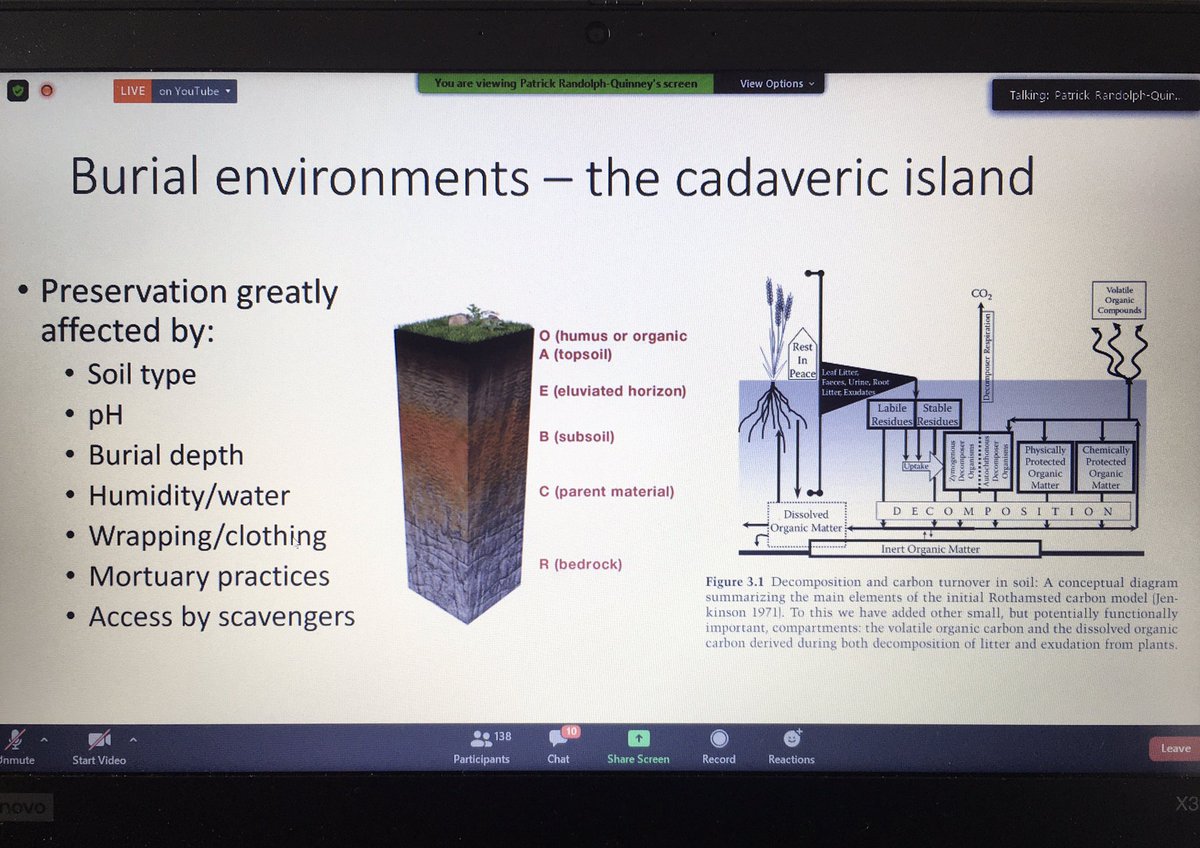Open the Chat panel icon
Image resolution: width=1200 pixels, height=848 pixels.
tap(558, 745)
